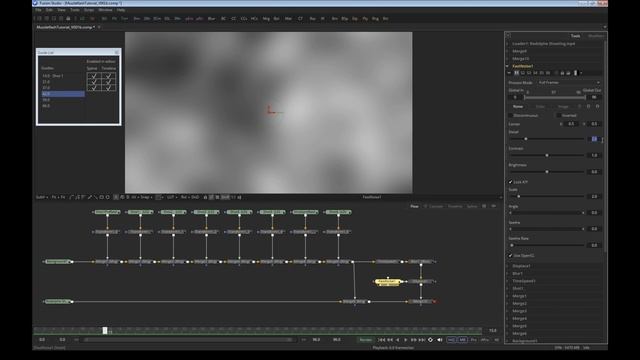The image size is (640, 360).
Task: Click the Detail slider handle
Action: click(x=526, y=139)
